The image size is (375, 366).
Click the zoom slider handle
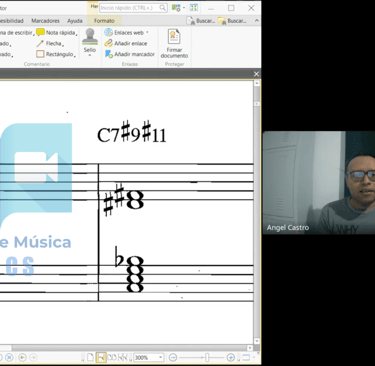(207, 358)
